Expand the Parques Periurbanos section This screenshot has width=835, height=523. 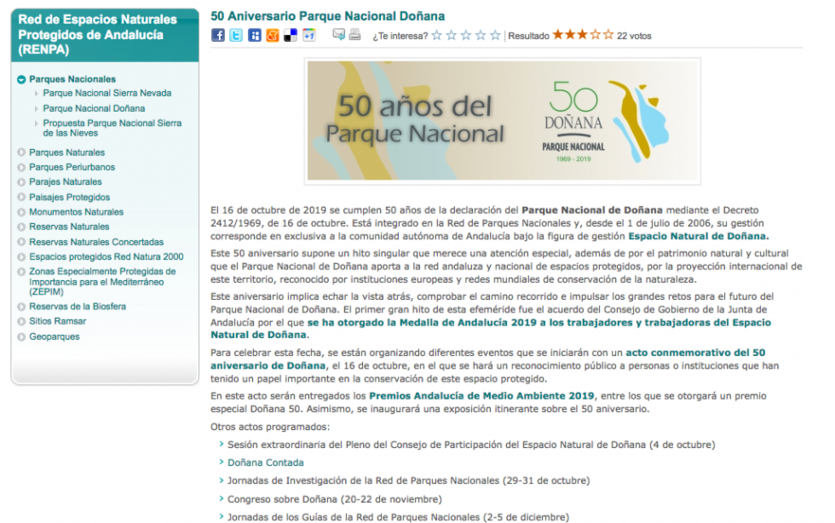[21, 167]
